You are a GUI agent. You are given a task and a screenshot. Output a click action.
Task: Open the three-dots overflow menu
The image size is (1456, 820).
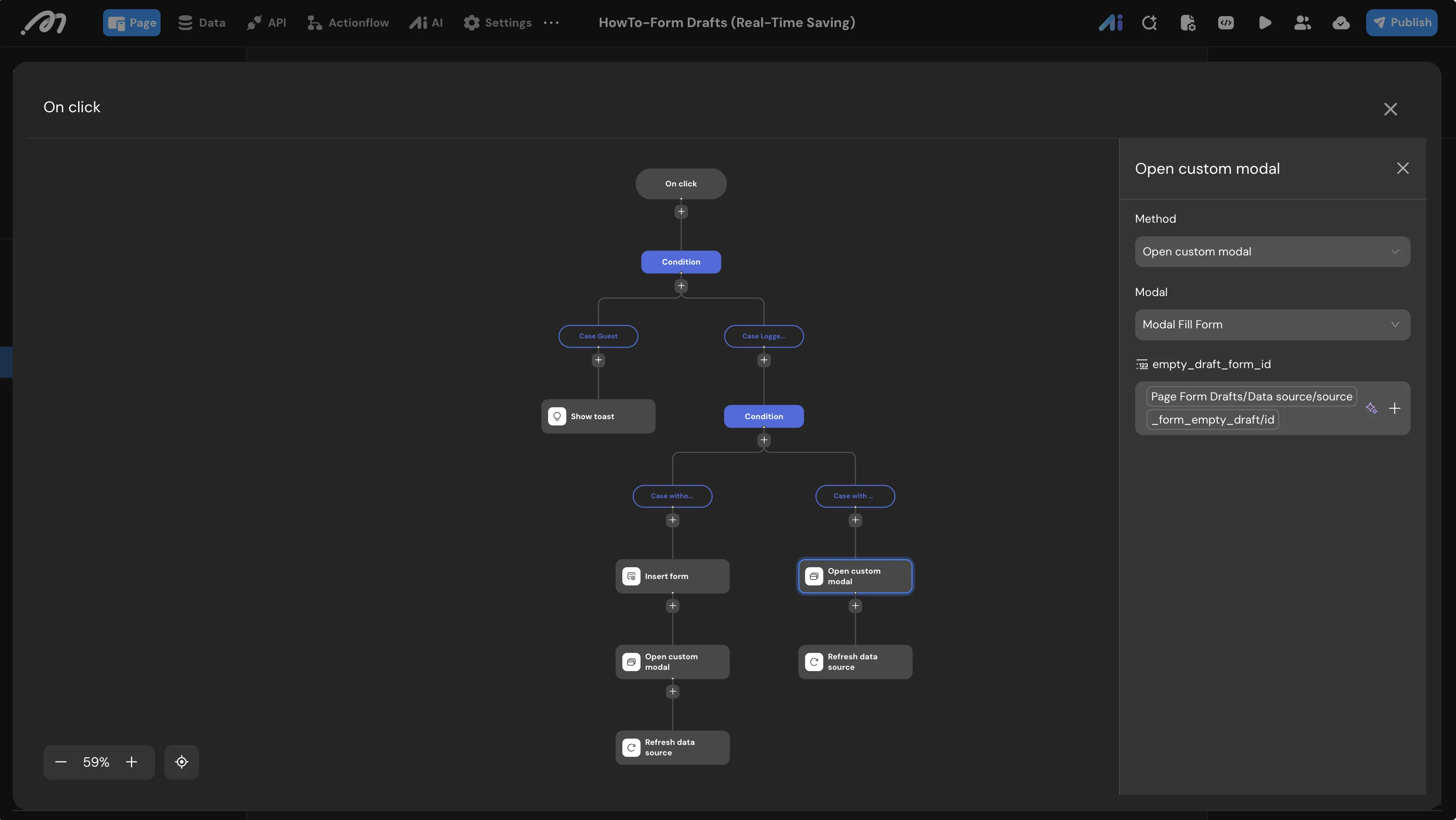click(x=551, y=23)
